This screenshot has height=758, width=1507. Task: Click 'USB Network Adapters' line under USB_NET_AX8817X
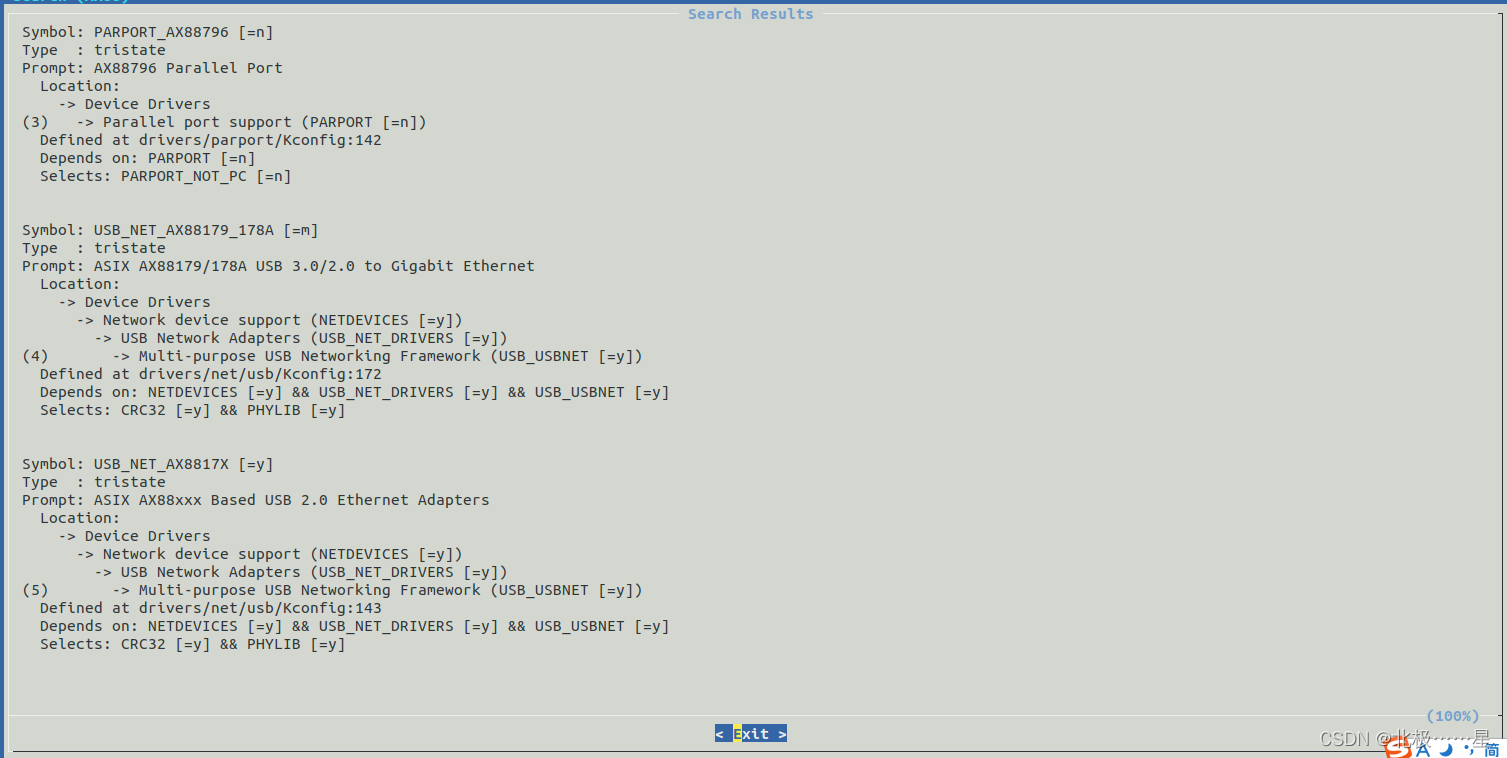(301, 572)
